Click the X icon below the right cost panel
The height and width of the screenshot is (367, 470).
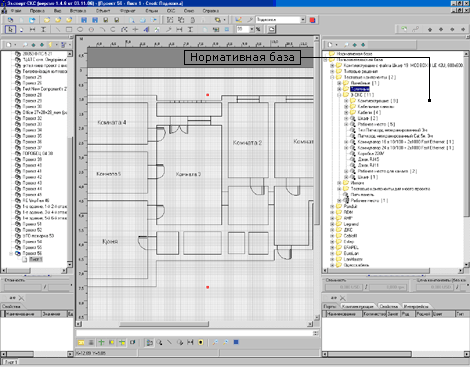(x=342, y=298)
